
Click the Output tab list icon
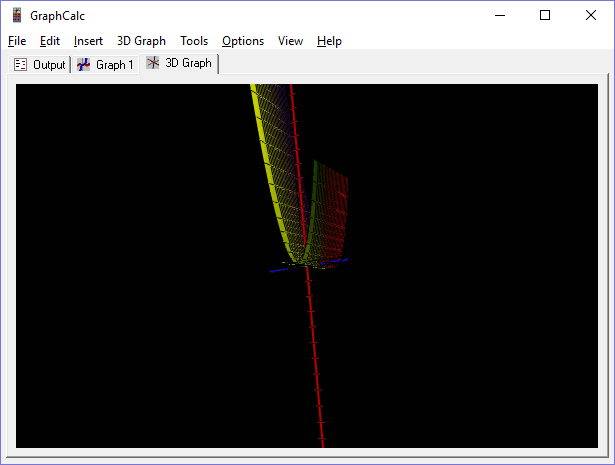[20, 64]
